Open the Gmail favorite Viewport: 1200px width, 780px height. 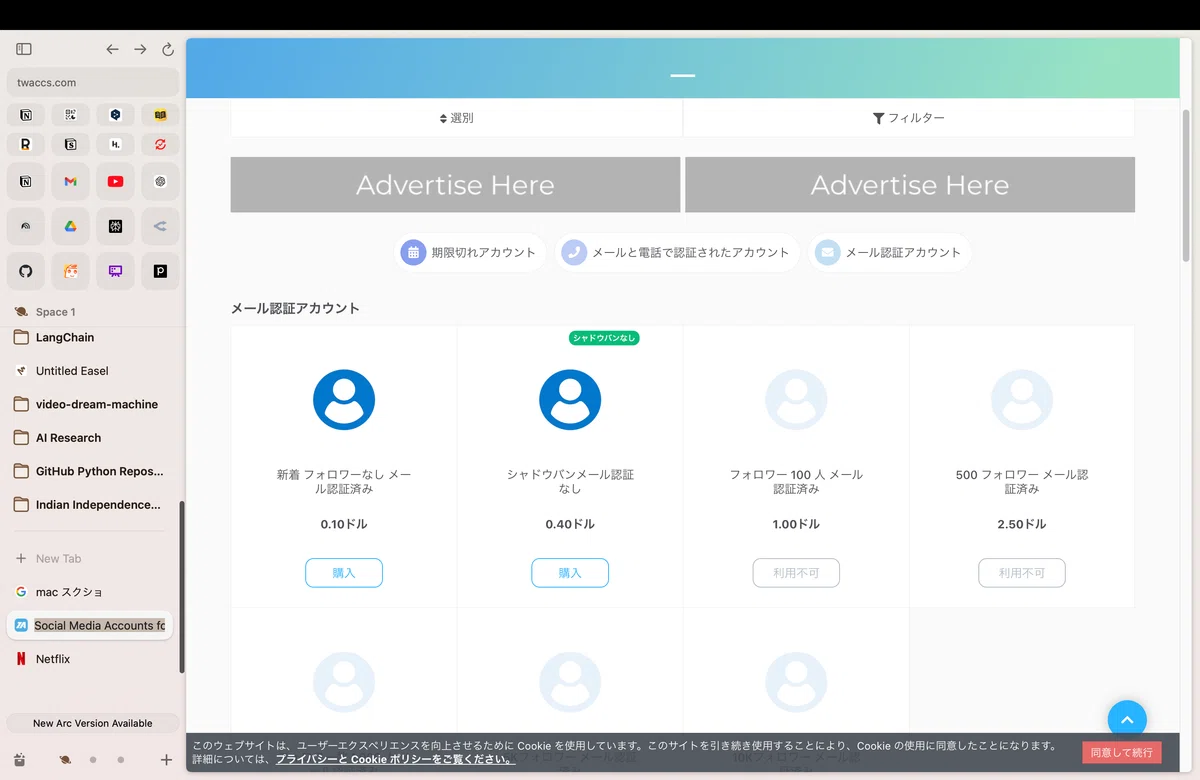[x=70, y=182]
